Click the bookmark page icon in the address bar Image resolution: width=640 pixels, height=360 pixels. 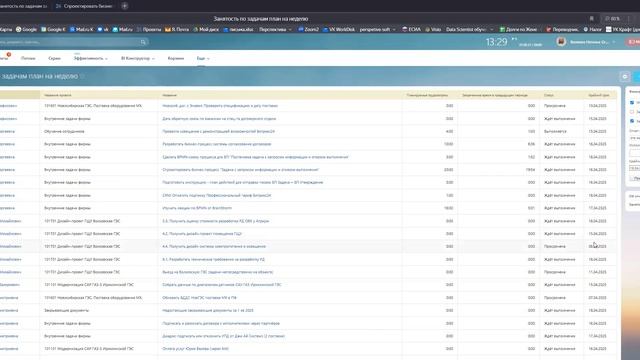[x=591, y=18]
